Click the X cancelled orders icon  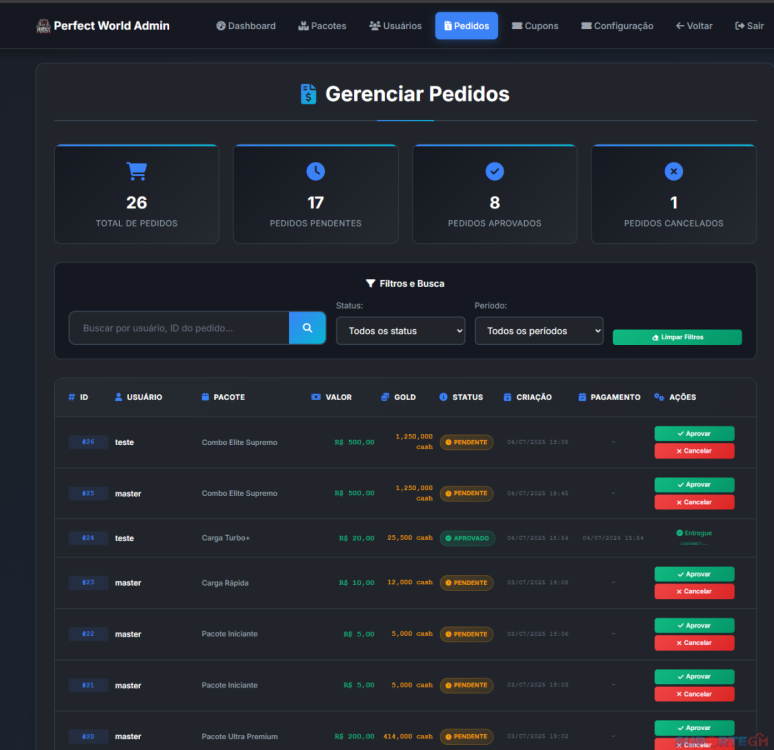coord(673,172)
